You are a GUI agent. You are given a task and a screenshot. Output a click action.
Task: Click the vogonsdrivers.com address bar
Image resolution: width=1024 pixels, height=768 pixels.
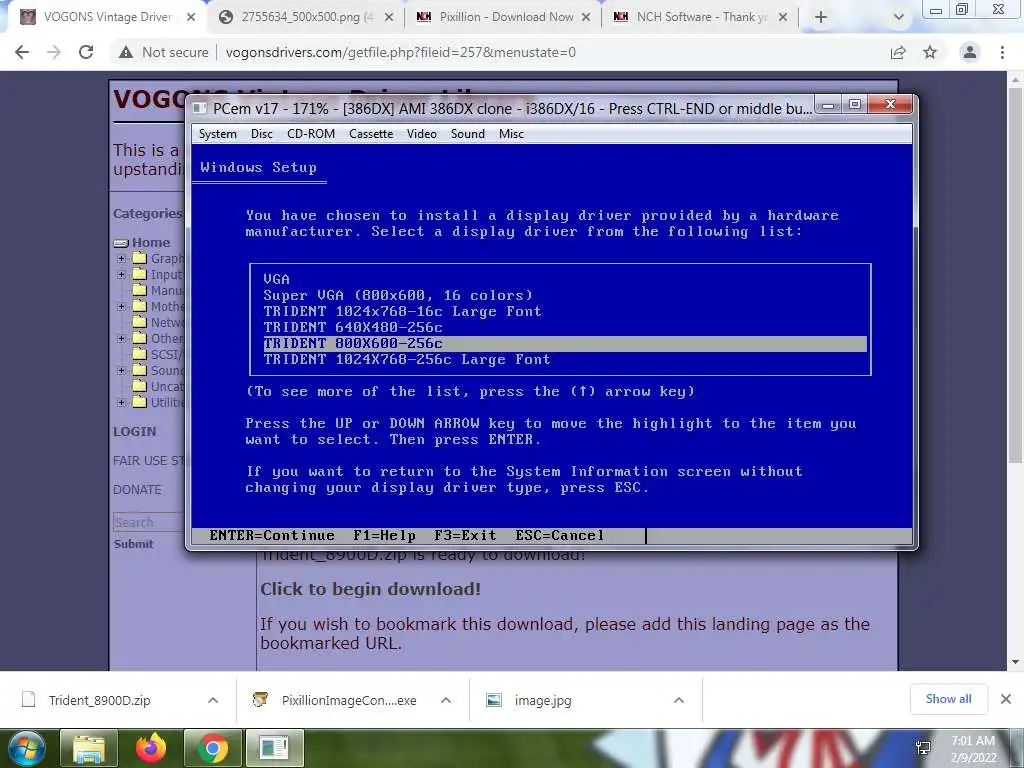[x=400, y=52]
